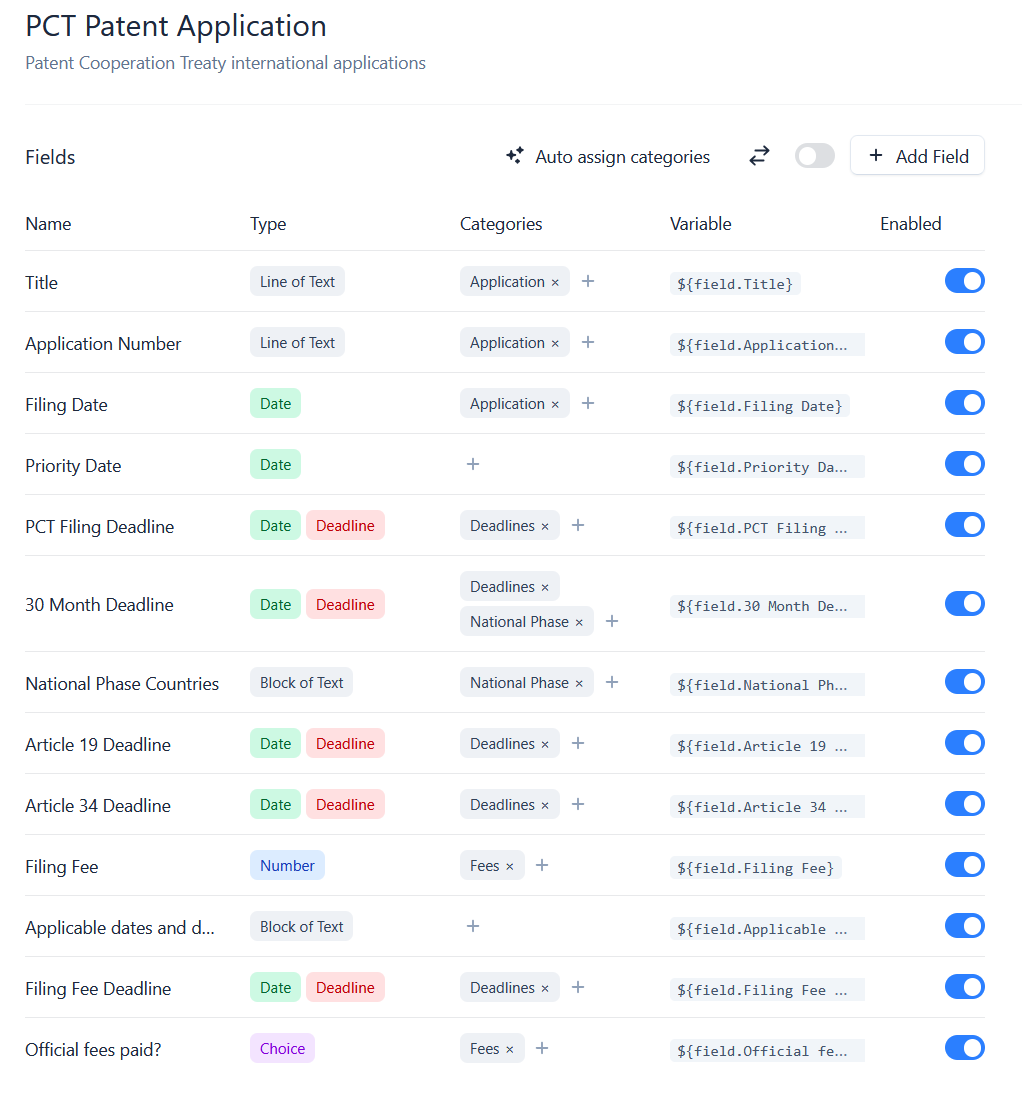Add a category to Article 19 Deadline

click(578, 743)
